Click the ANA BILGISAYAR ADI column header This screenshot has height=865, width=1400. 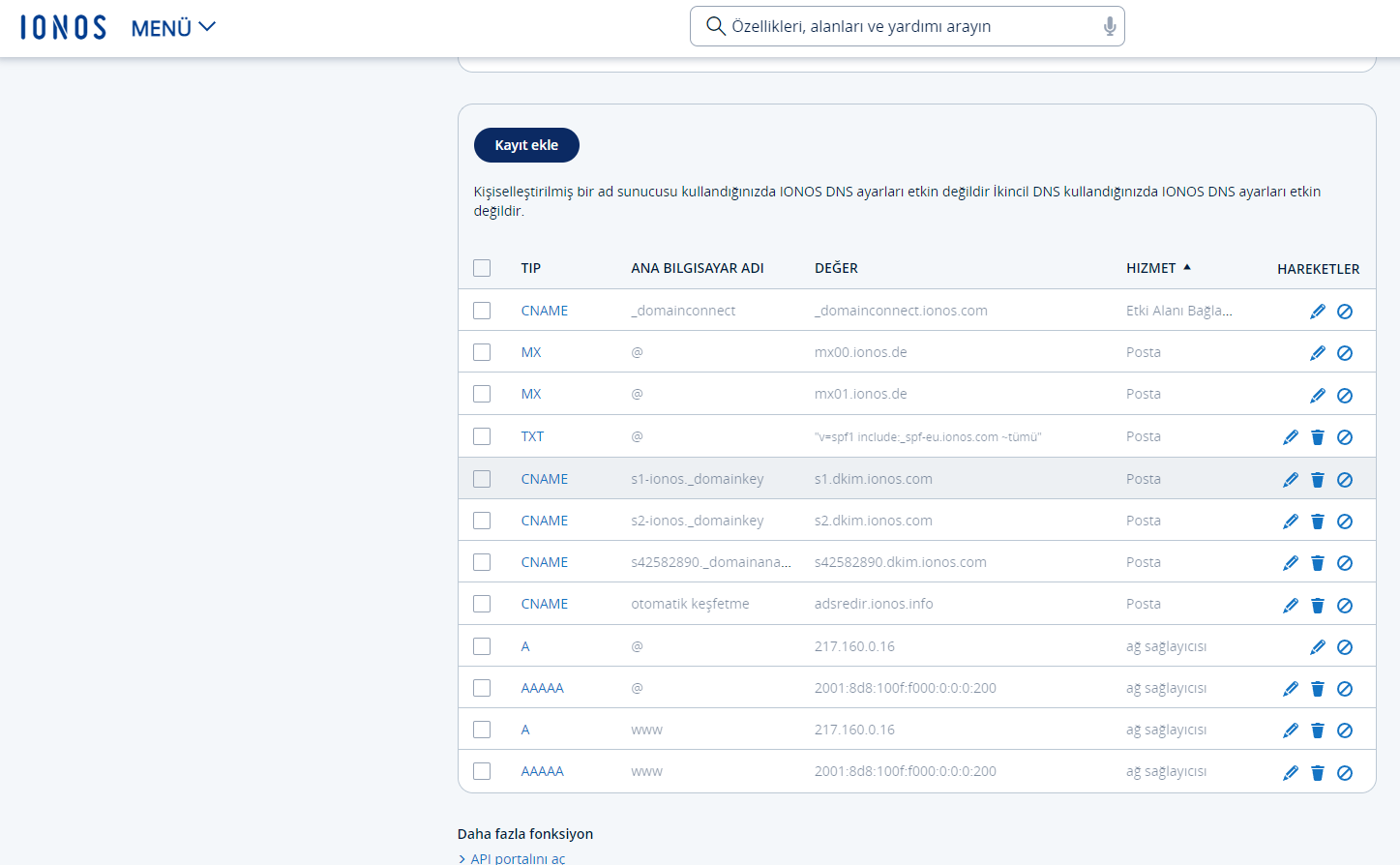[x=698, y=268]
